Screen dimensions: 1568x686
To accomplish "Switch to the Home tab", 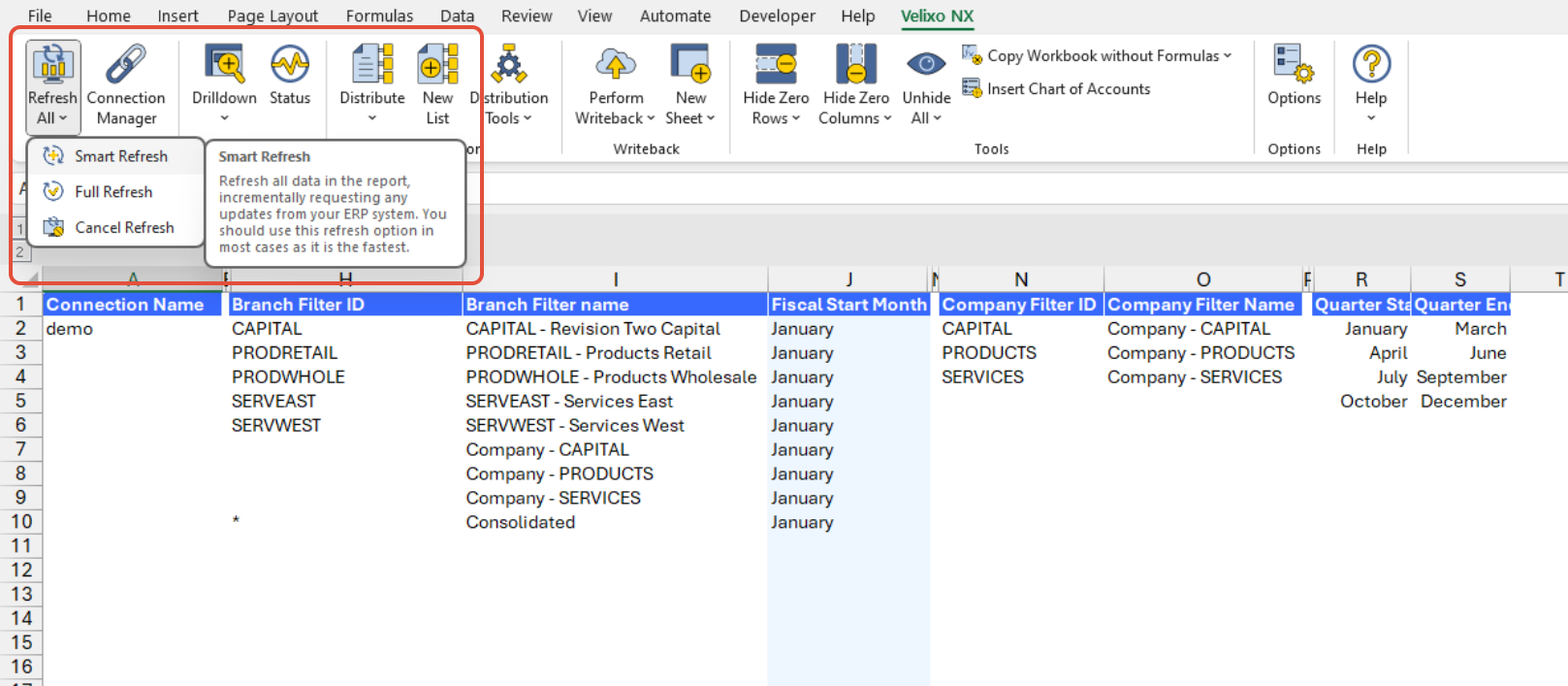I will pyautogui.click(x=109, y=16).
